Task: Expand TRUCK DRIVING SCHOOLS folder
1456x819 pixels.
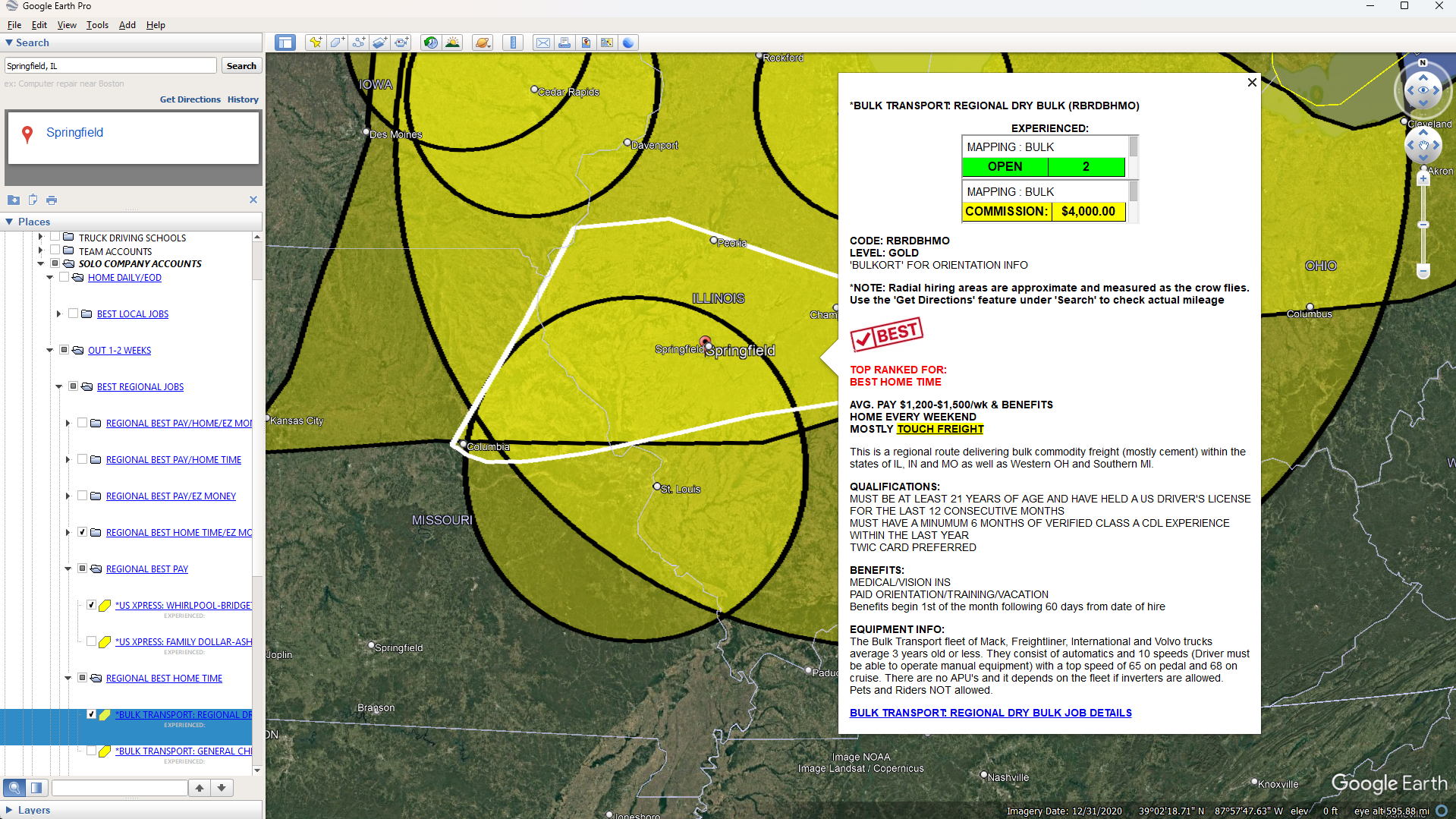Action: (x=40, y=237)
